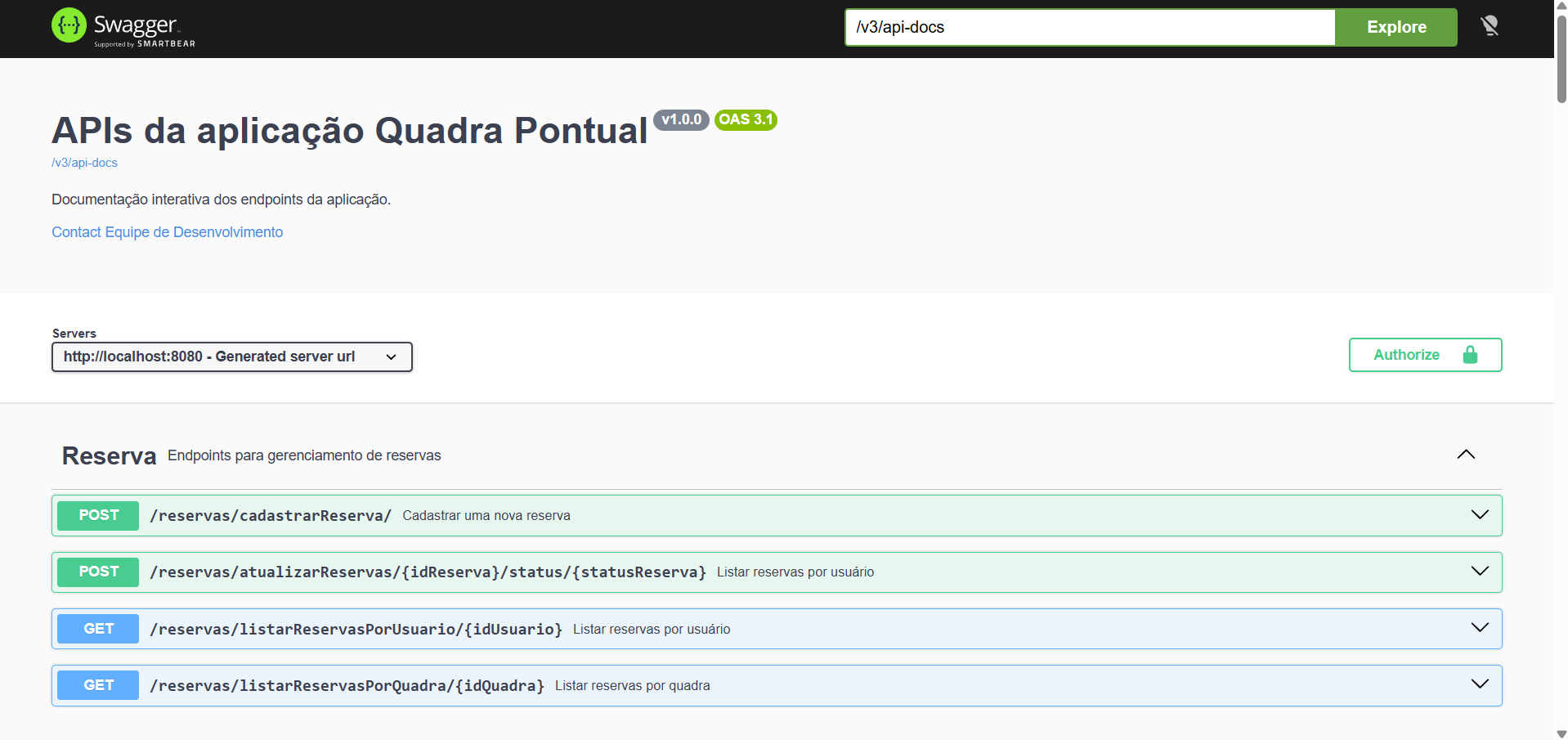Expand the cadastrarReserva endpoint details
Image resolution: width=1568 pixels, height=740 pixels.
[x=1479, y=515]
